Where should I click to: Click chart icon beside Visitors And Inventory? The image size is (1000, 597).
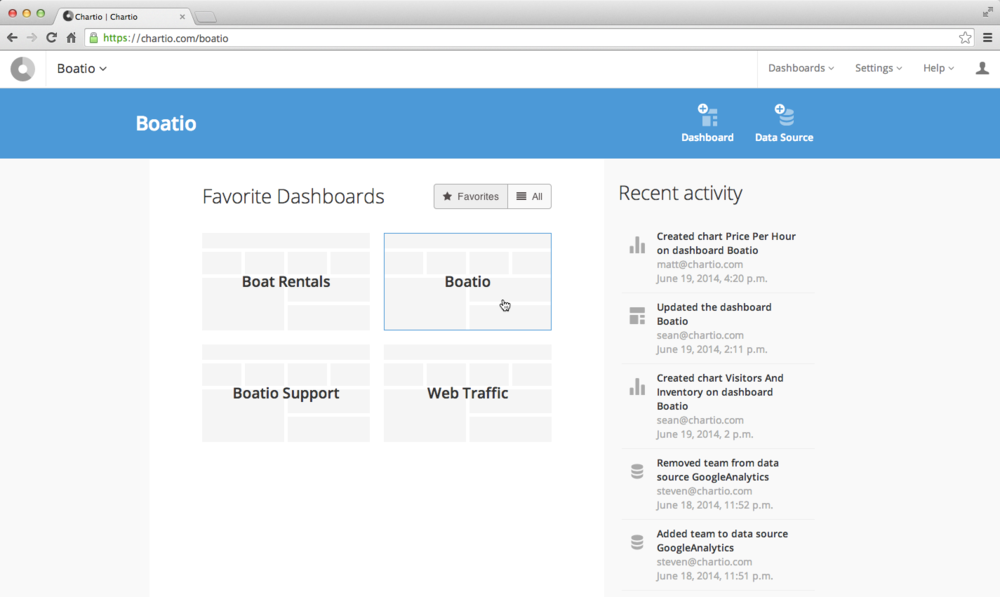(637, 387)
